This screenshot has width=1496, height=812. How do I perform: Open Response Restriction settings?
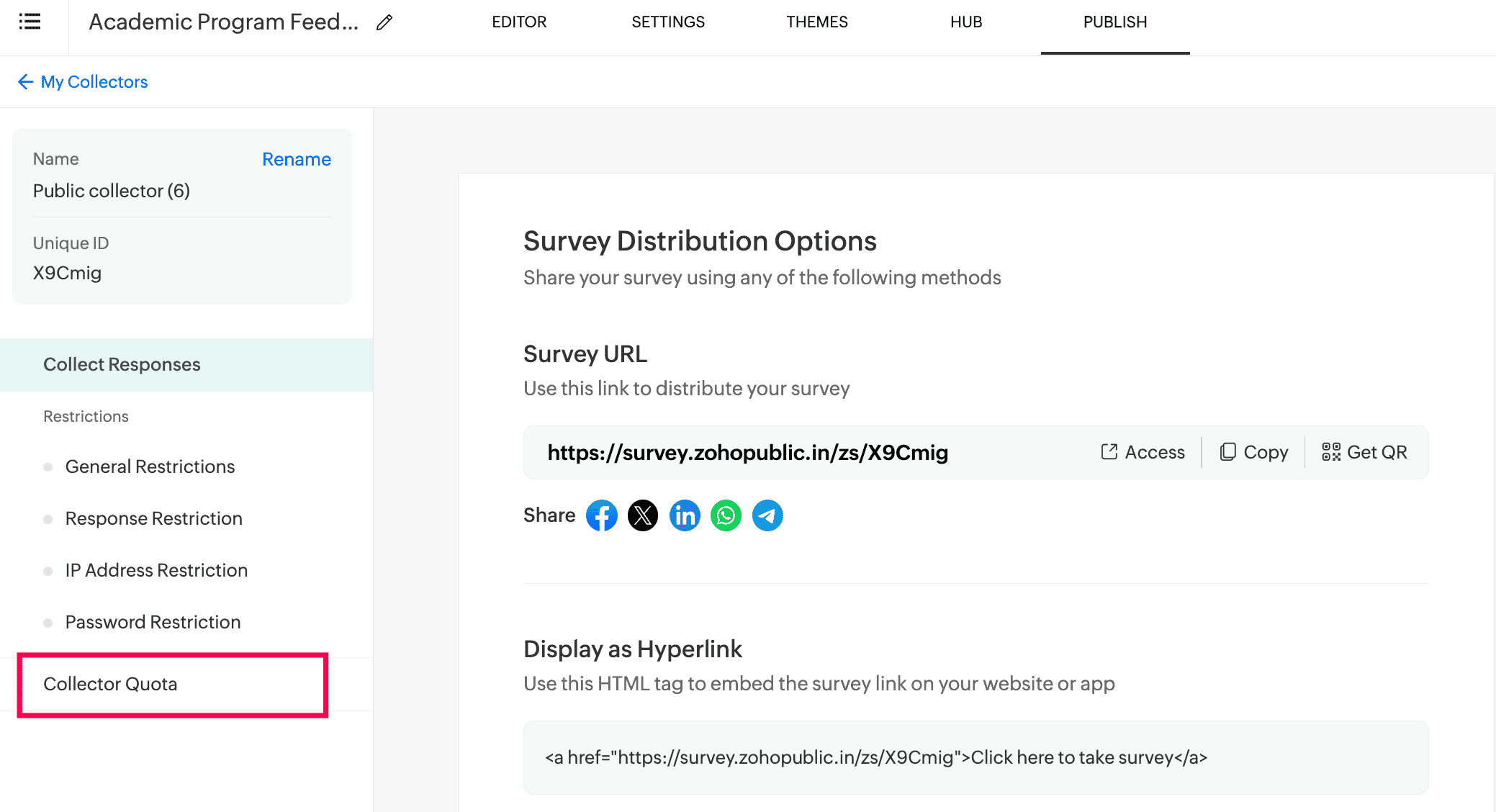click(x=153, y=519)
